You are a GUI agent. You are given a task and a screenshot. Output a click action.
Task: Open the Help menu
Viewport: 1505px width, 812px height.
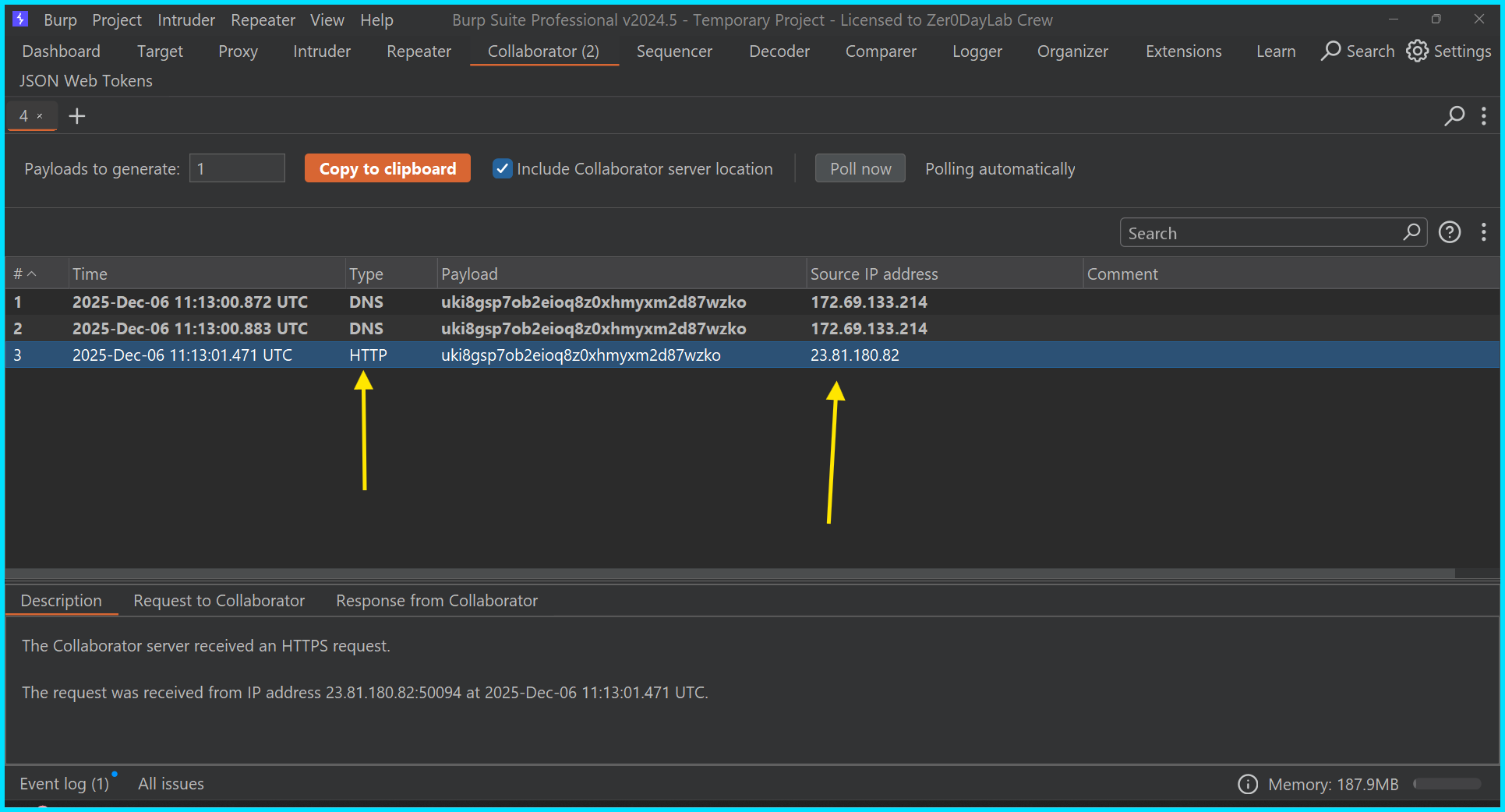pos(376,20)
